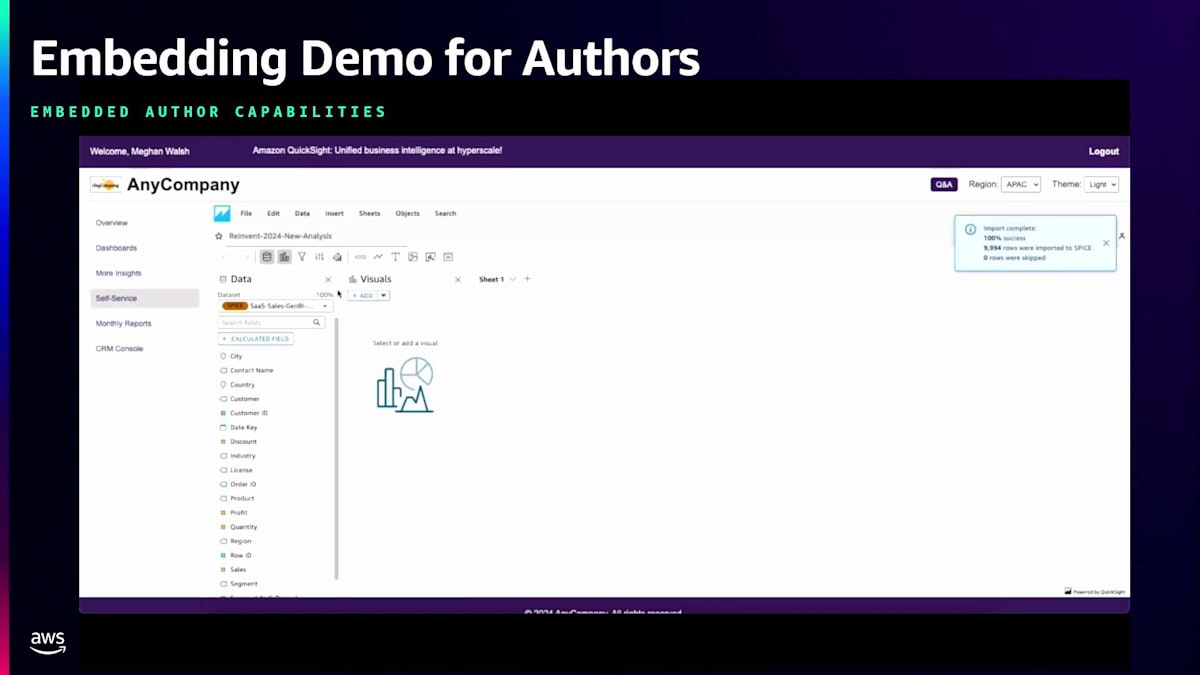Select the Date Key field

pos(243,427)
